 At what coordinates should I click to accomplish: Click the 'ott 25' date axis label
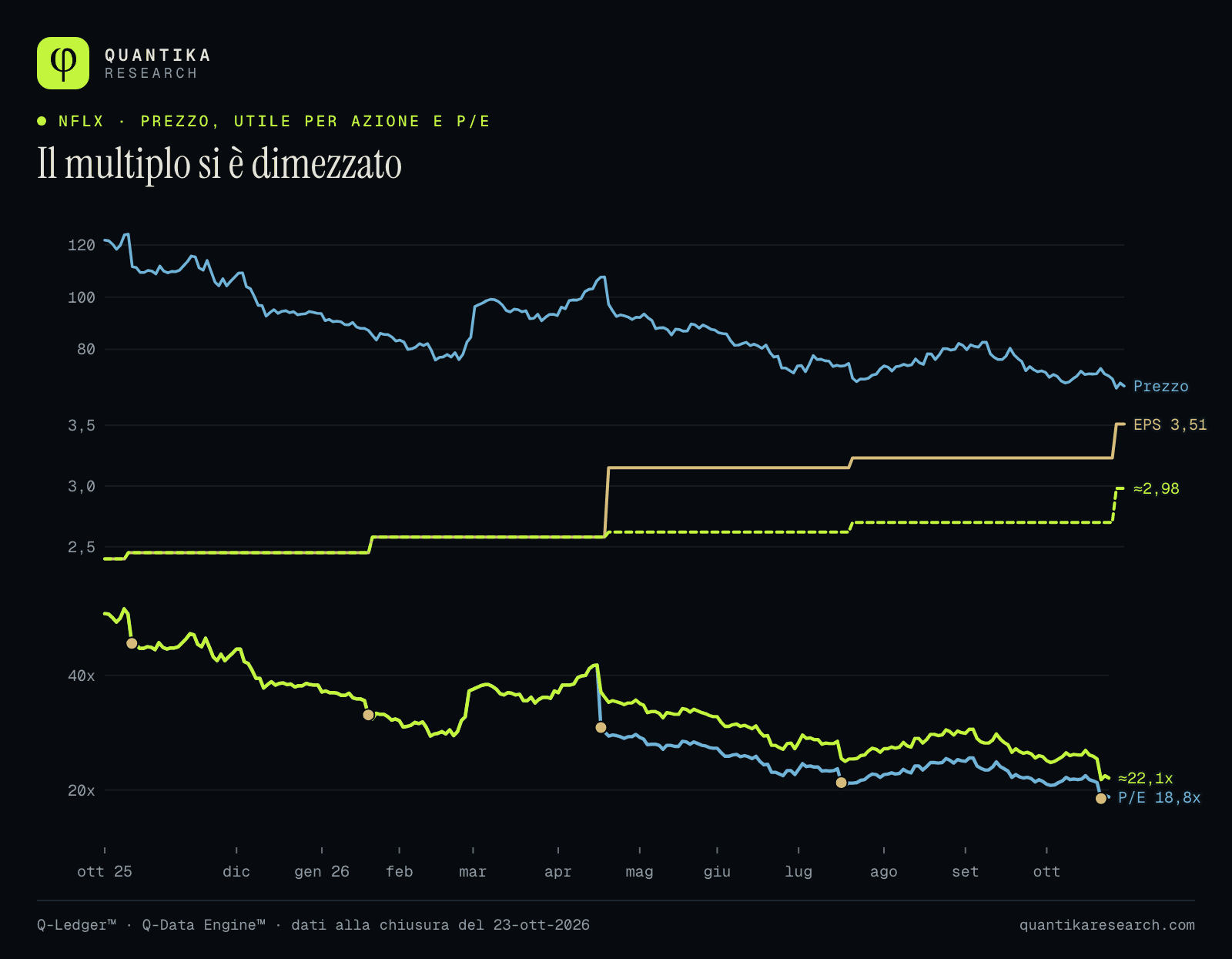(105, 871)
